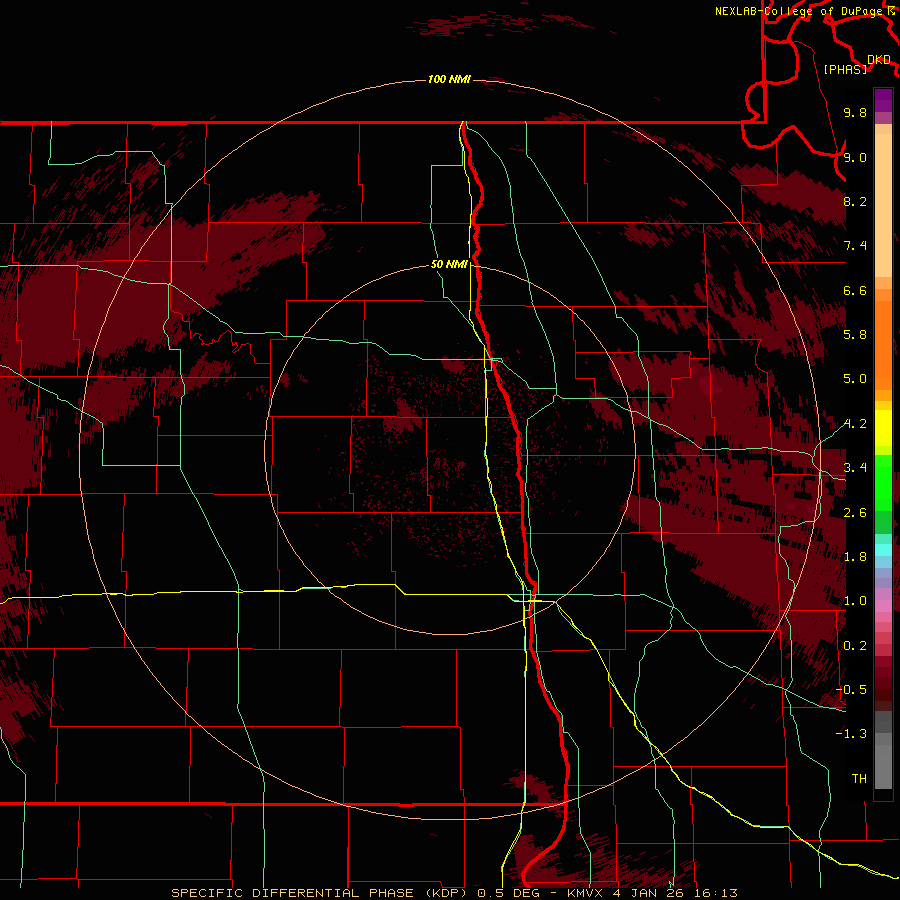Image resolution: width=900 pixels, height=900 pixels.
Task: Click the [PHAS] units label above the scale
Action: coord(845,69)
